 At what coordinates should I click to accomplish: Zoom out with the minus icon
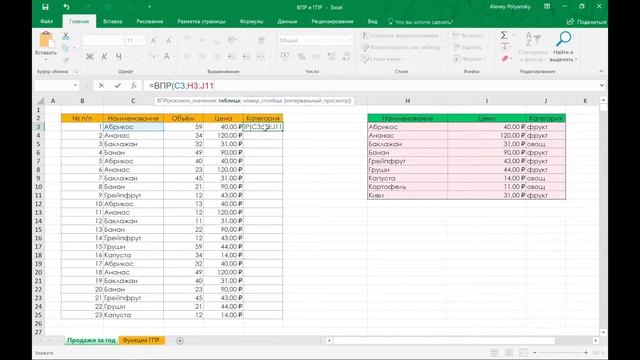pyautogui.click(x=534, y=352)
